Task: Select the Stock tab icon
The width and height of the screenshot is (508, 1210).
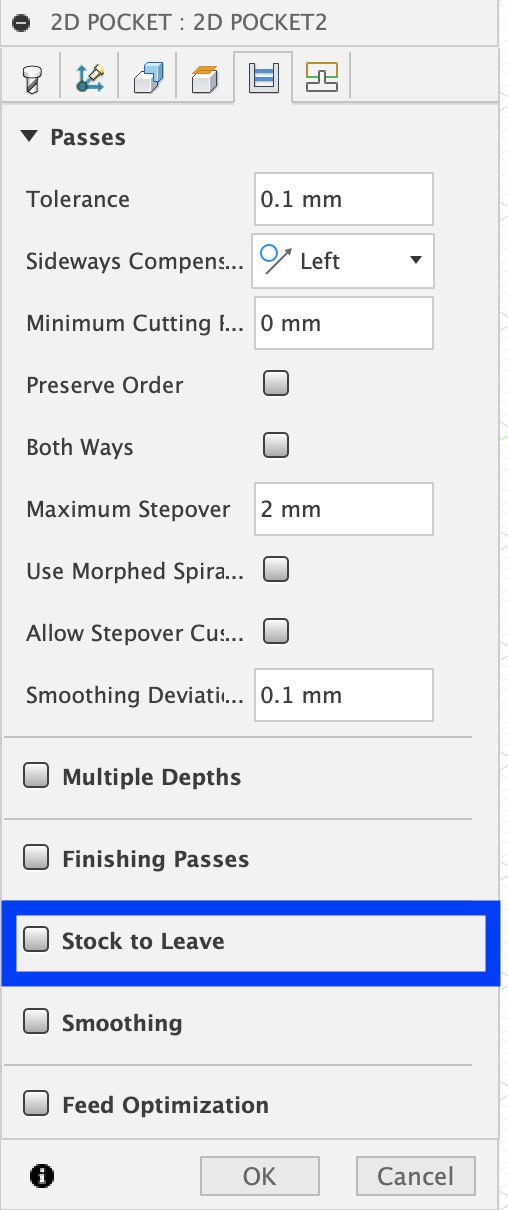Action: [203, 77]
